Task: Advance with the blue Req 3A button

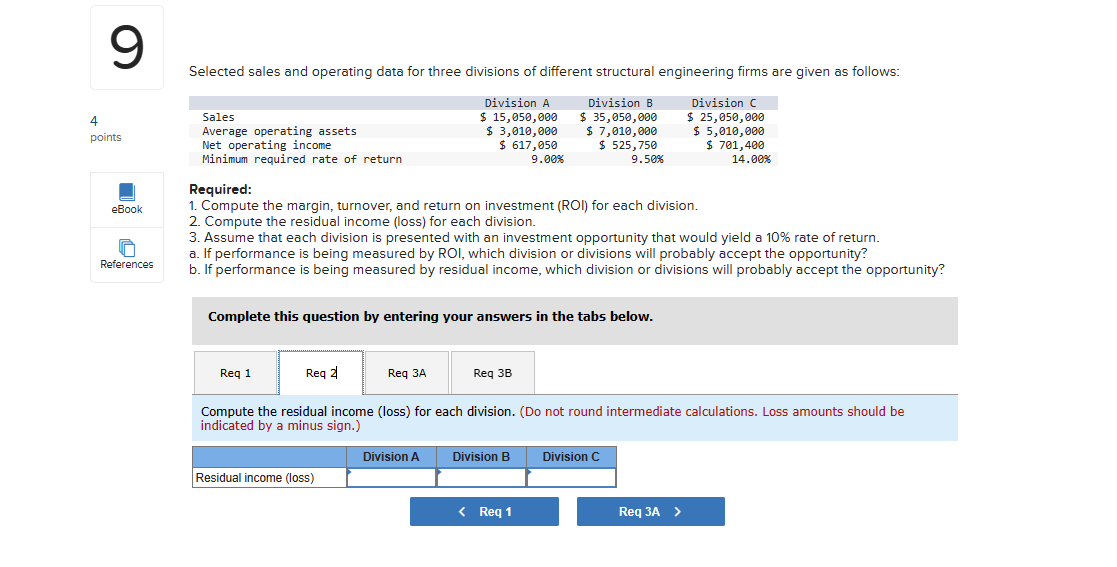Action: (651, 511)
